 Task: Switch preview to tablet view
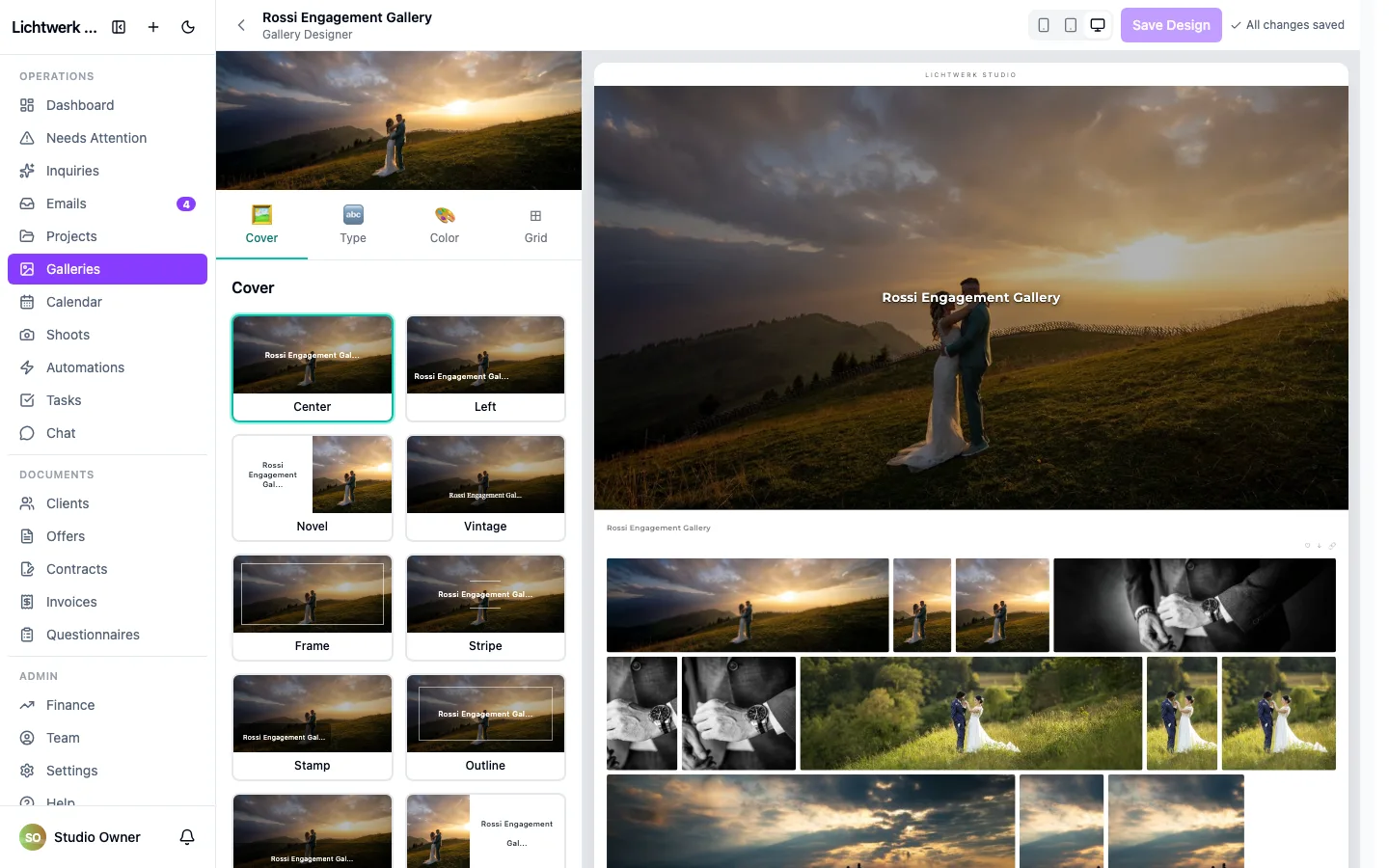(1071, 25)
